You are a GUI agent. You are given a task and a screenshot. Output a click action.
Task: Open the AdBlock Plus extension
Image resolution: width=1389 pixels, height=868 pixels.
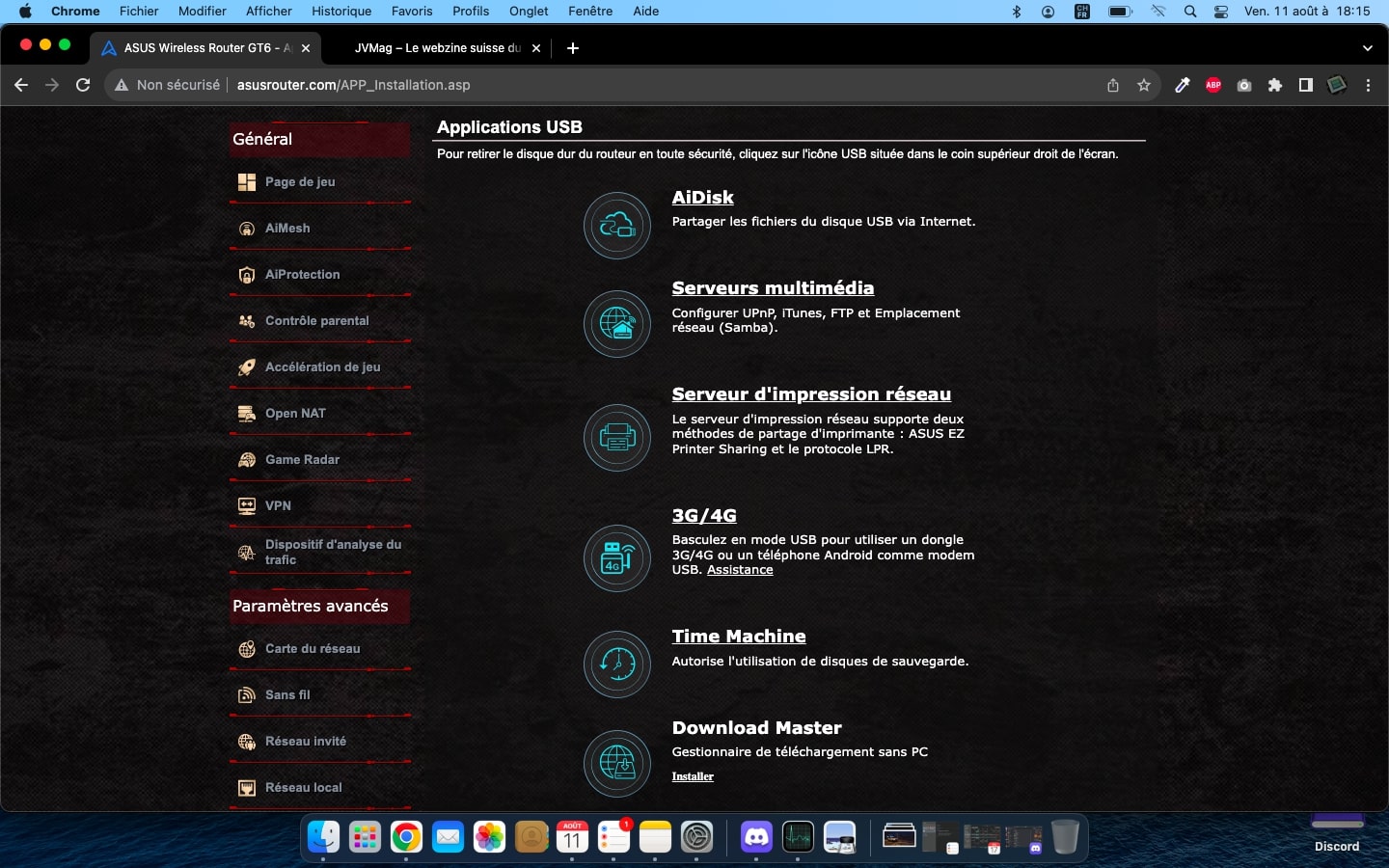pyautogui.click(x=1213, y=85)
